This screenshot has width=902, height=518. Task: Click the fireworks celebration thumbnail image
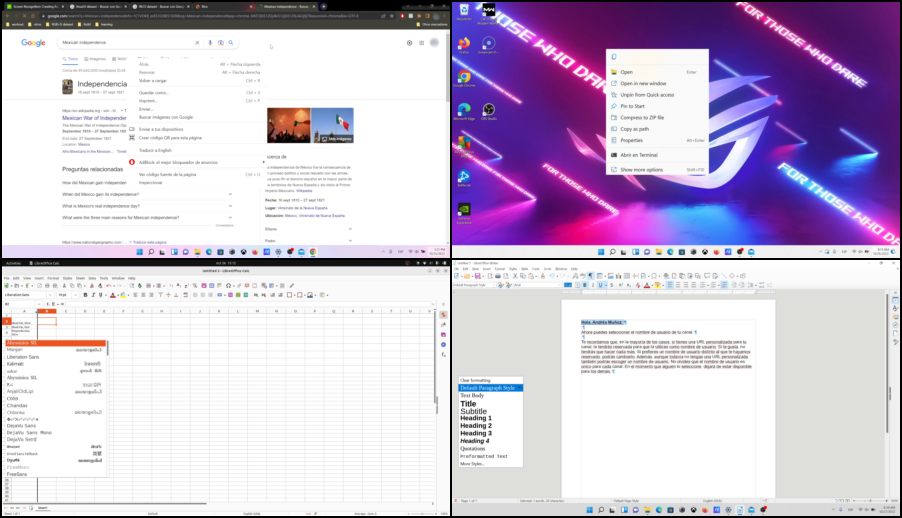click(289, 125)
